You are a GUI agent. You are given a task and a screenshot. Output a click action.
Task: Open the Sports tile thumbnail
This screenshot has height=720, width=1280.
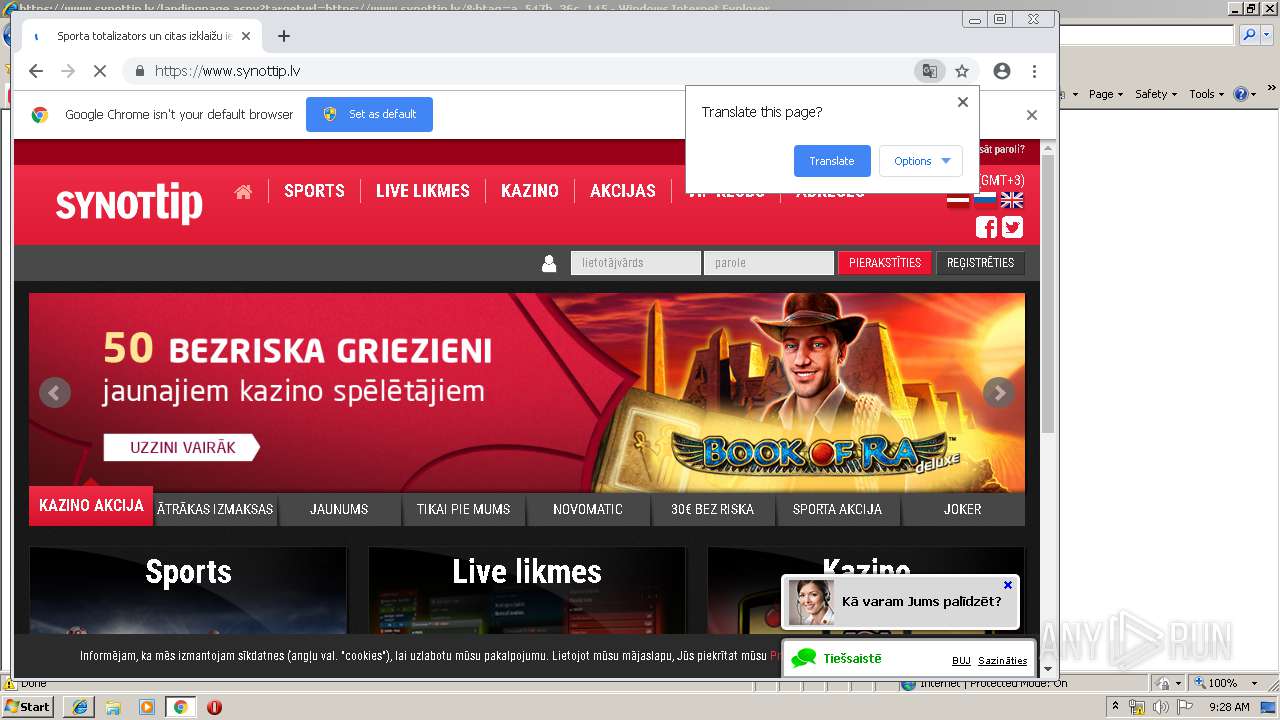[188, 590]
